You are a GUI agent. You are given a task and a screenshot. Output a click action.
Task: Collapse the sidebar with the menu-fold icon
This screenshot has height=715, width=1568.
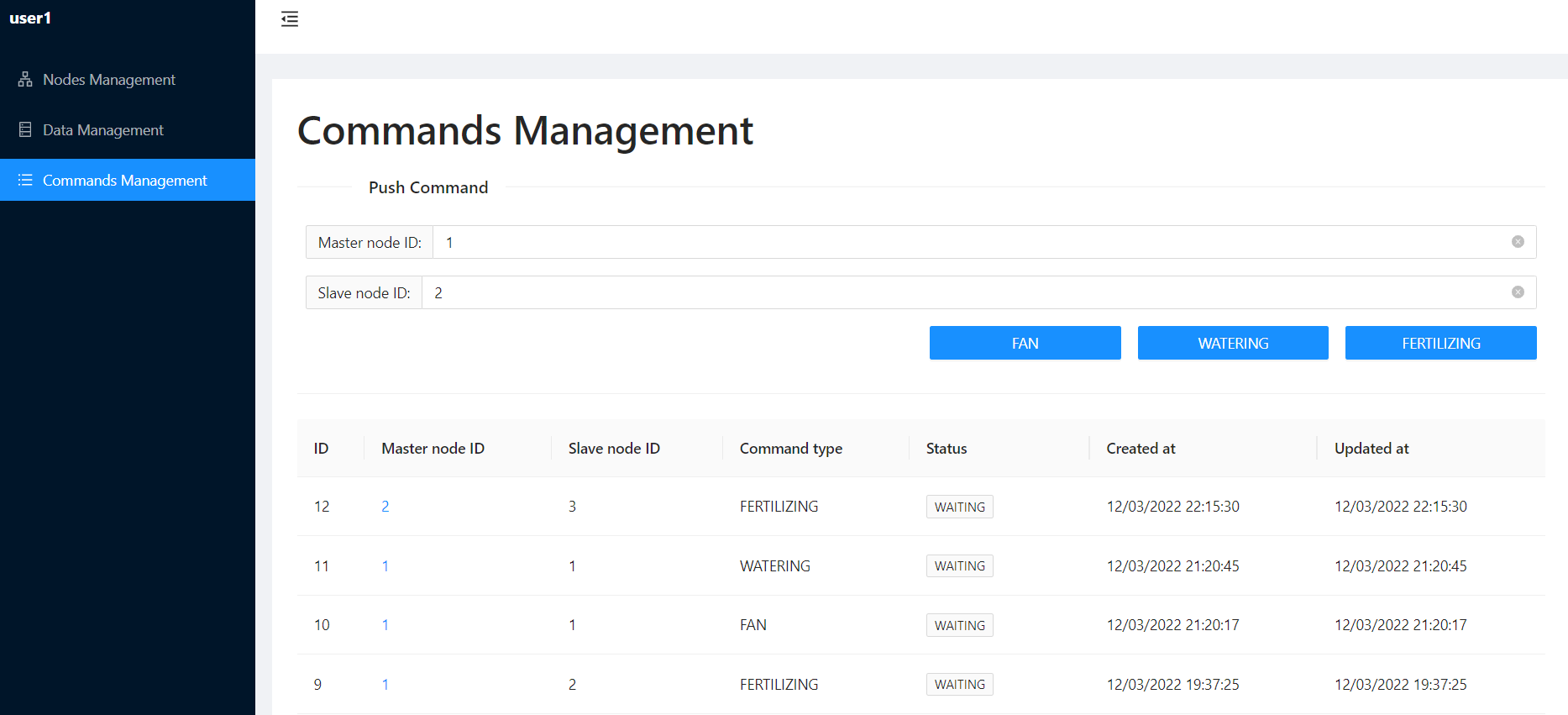pos(290,19)
